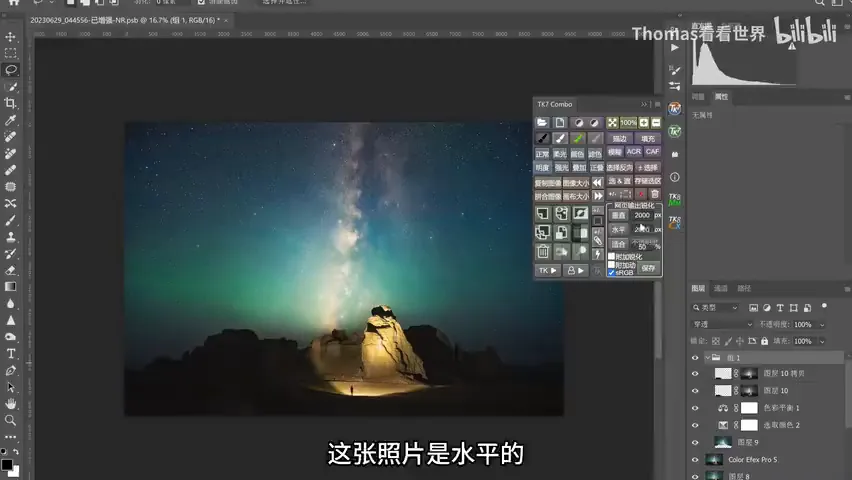Open the opacity 100% dropdown arrow

point(822,325)
